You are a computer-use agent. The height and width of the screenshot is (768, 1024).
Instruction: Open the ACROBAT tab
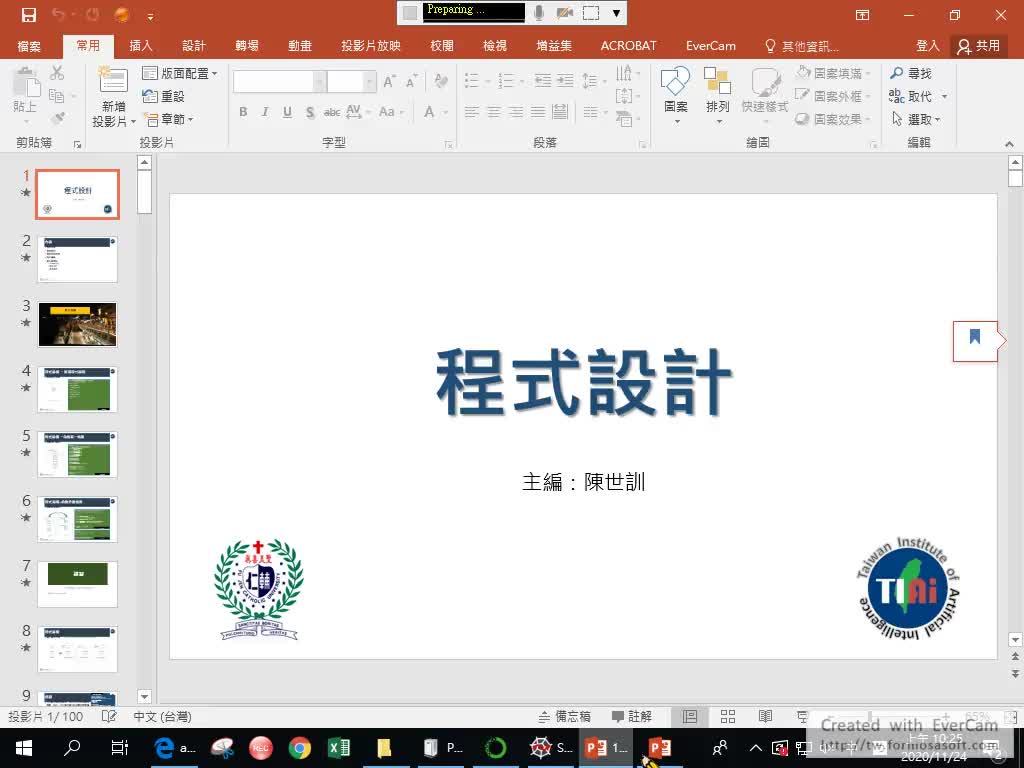tap(628, 46)
